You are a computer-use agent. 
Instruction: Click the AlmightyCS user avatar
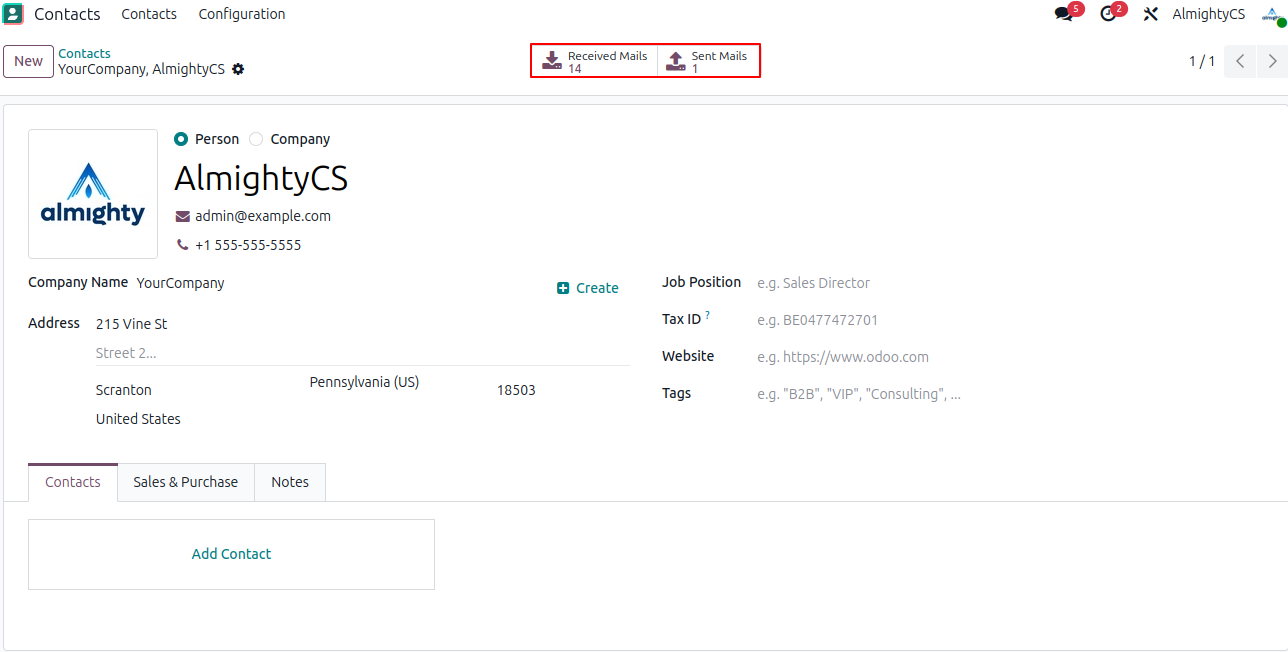click(x=1272, y=14)
